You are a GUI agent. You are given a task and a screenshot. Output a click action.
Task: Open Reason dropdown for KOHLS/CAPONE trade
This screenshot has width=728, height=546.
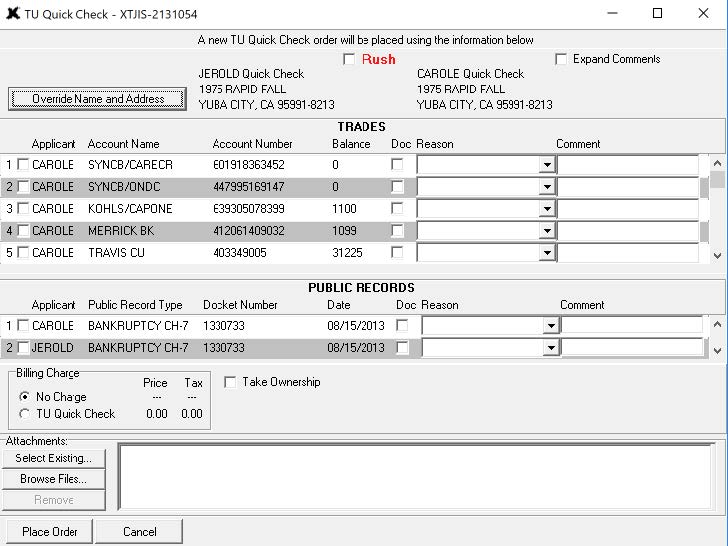(x=547, y=208)
